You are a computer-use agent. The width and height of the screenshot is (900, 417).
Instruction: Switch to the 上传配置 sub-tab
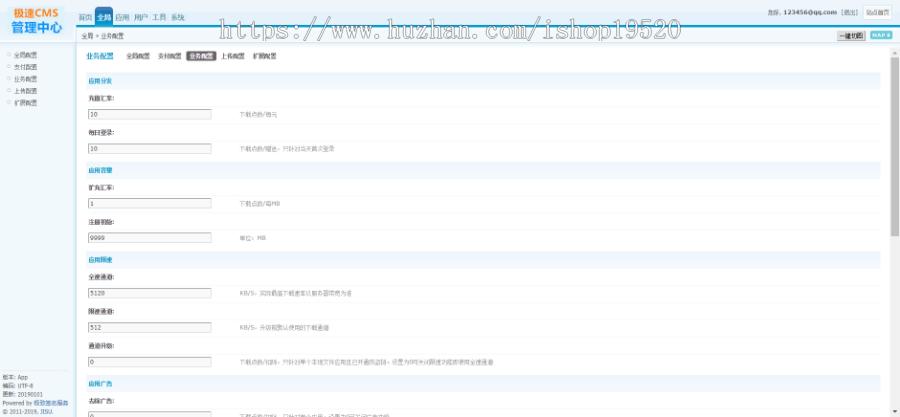pyautogui.click(x=233, y=56)
